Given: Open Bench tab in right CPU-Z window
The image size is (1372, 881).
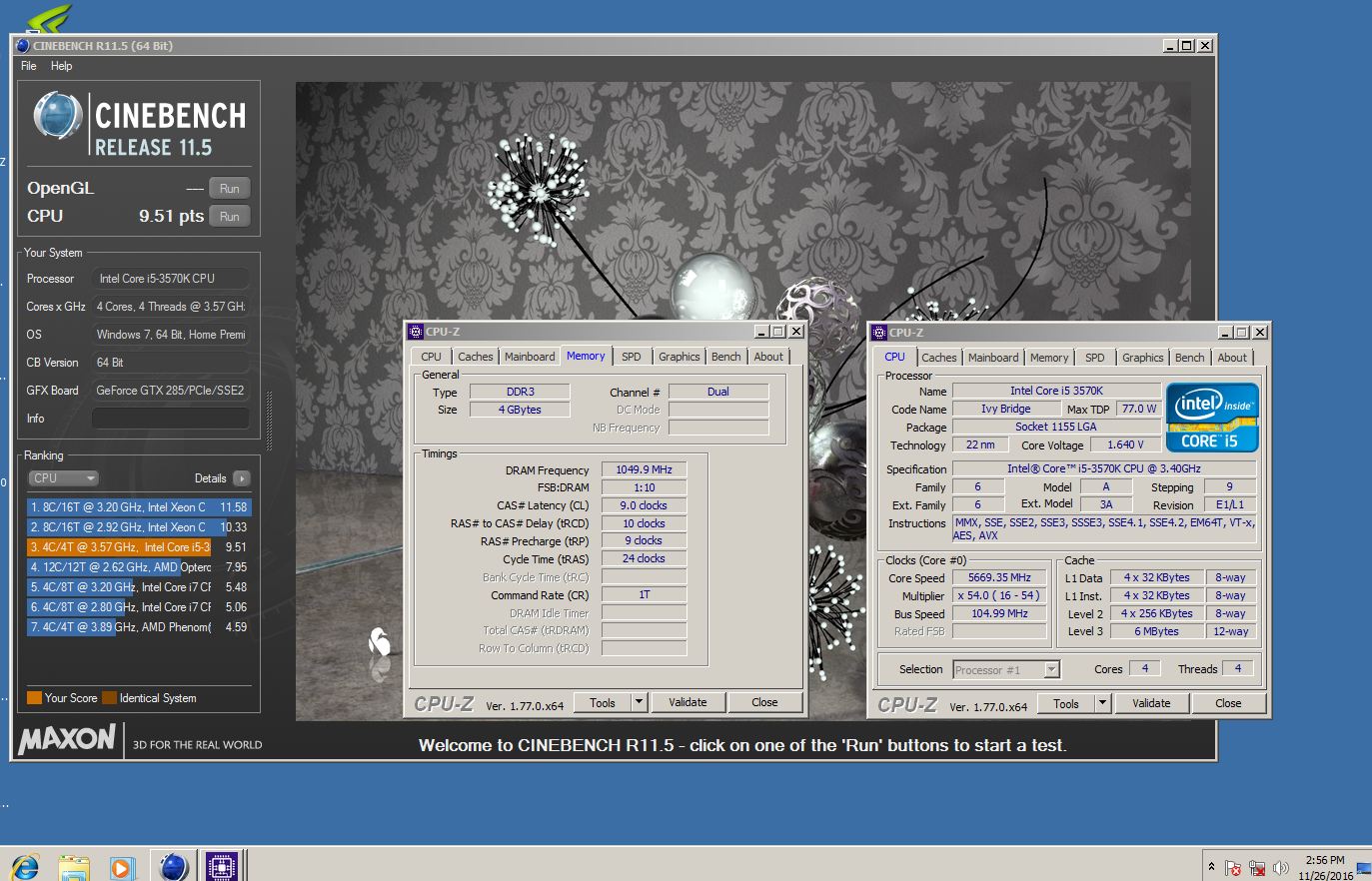Looking at the screenshot, I should pos(1190,358).
